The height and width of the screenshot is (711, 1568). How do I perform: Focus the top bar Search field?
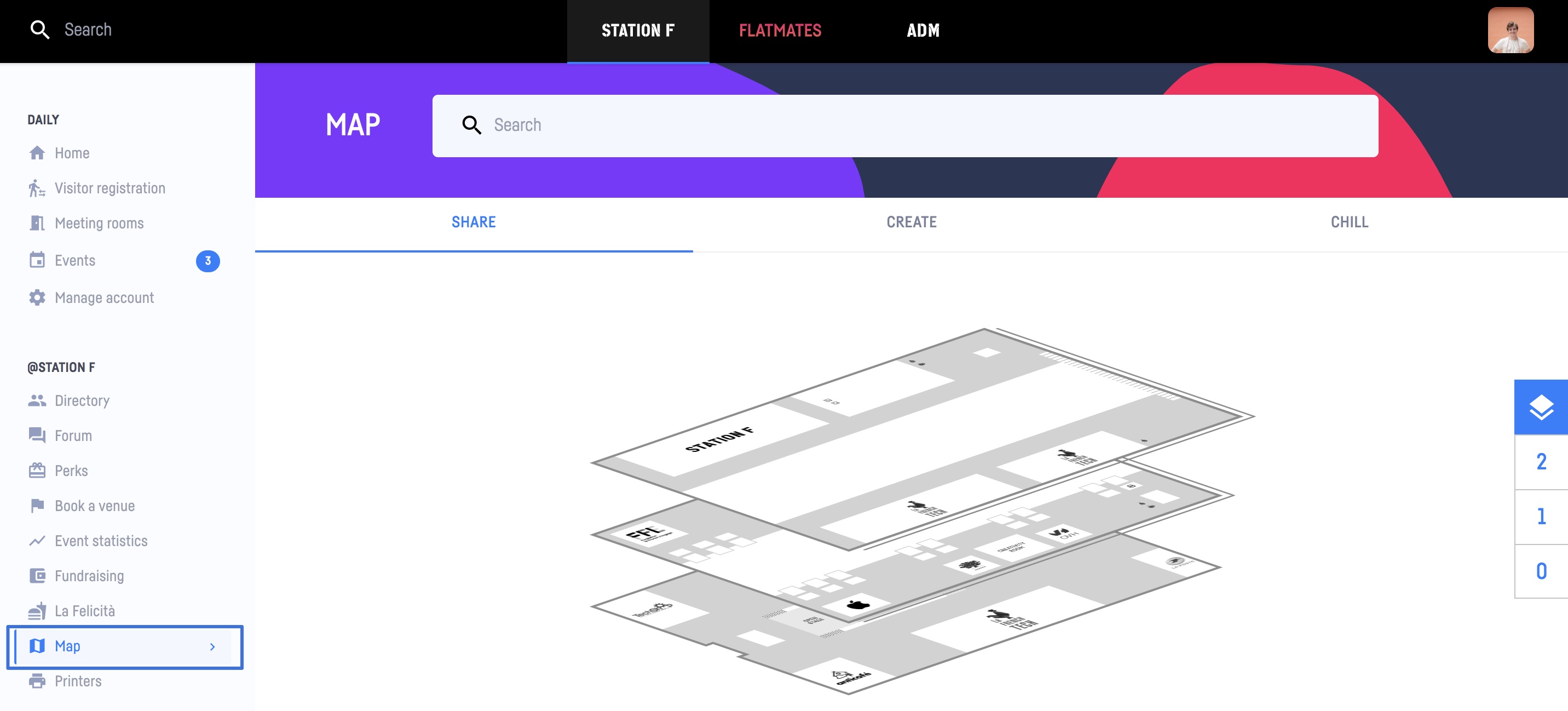(88, 29)
